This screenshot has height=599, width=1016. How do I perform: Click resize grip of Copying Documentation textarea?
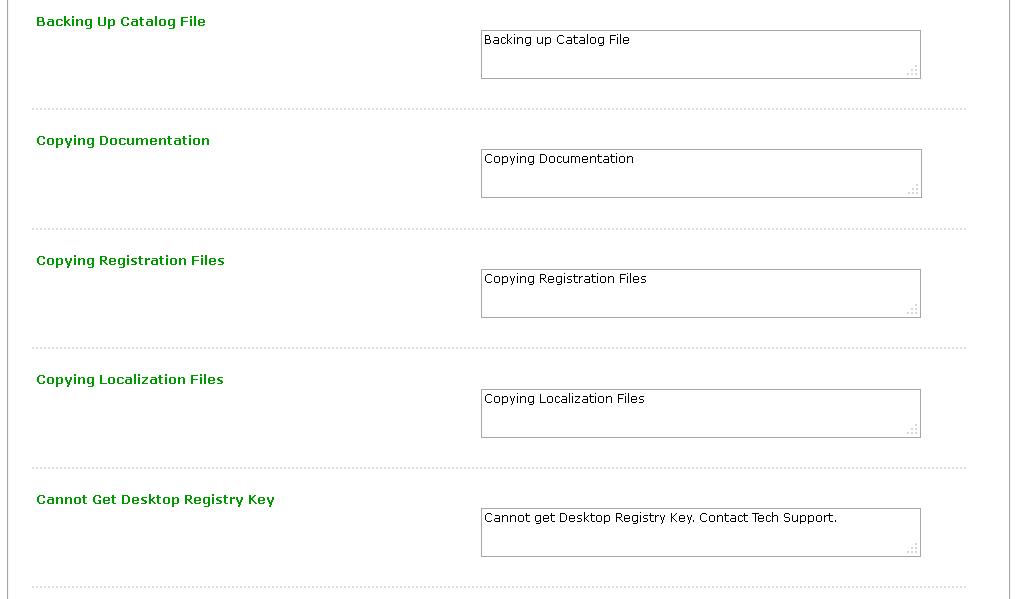coord(914,190)
